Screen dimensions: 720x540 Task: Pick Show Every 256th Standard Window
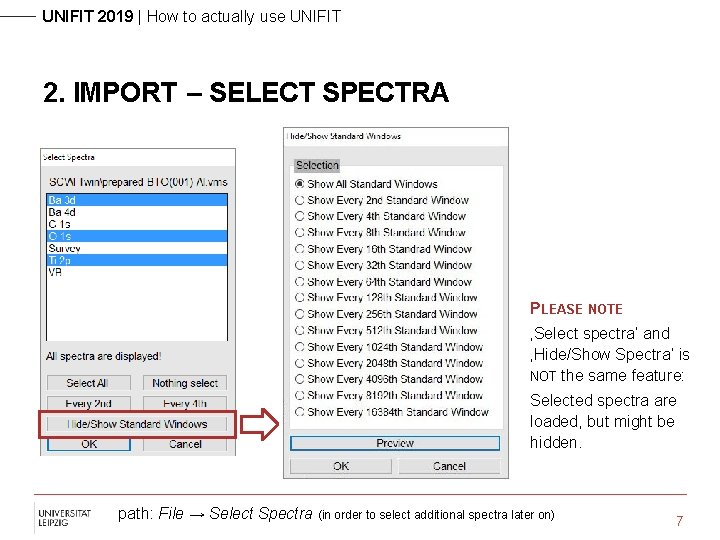300,314
